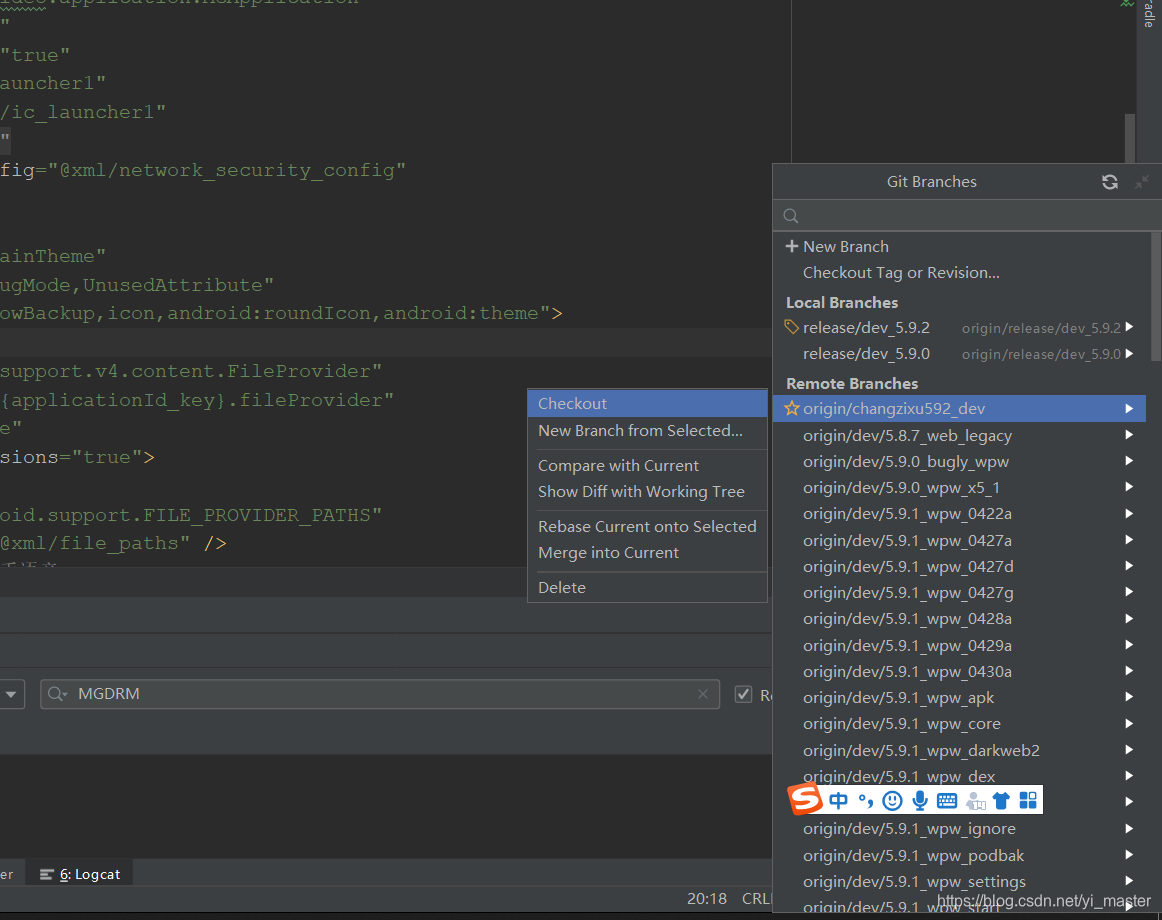
Task: Select local branch release/dev_5.9.2
Action: point(959,328)
